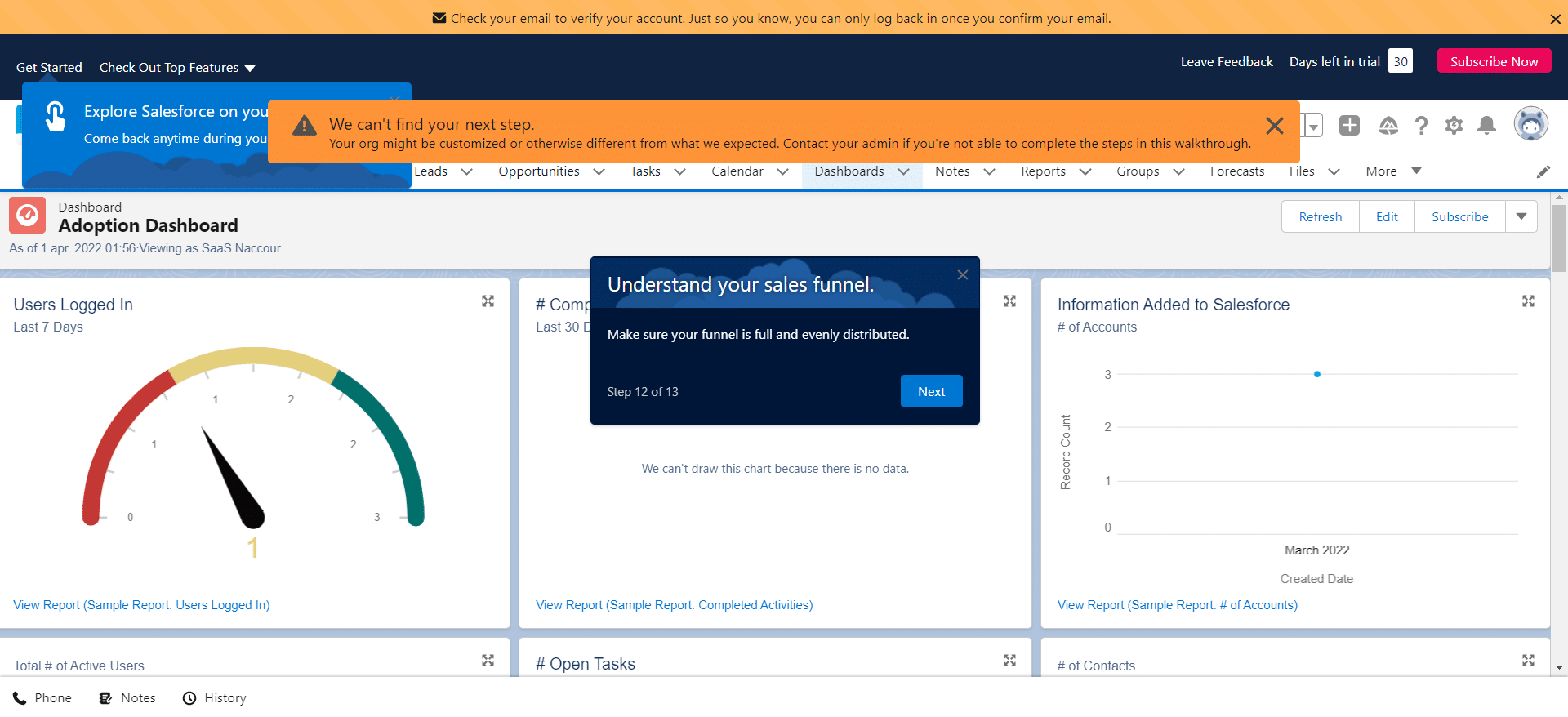Open the favorites list dropdown arrow
This screenshot has height=717, width=1568.
[x=1313, y=126]
